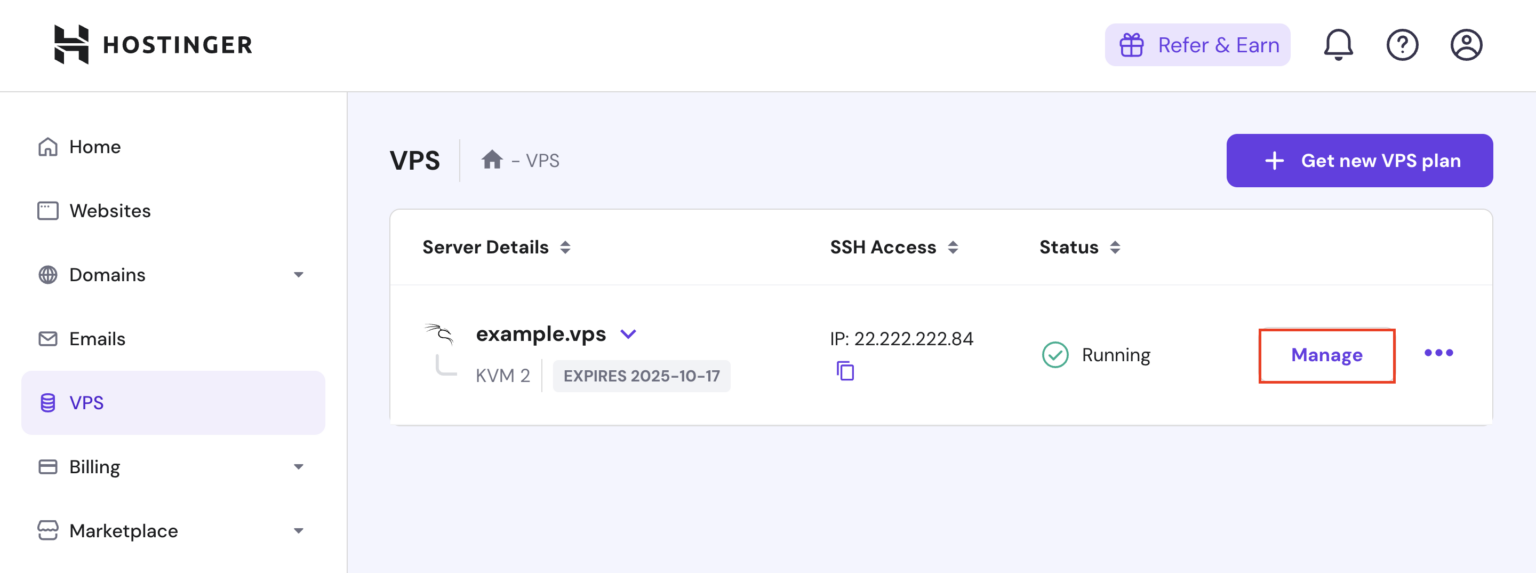Image resolution: width=1536 pixels, height=573 pixels.
Task: Click the Manage button
Action: pos(1326,355)
